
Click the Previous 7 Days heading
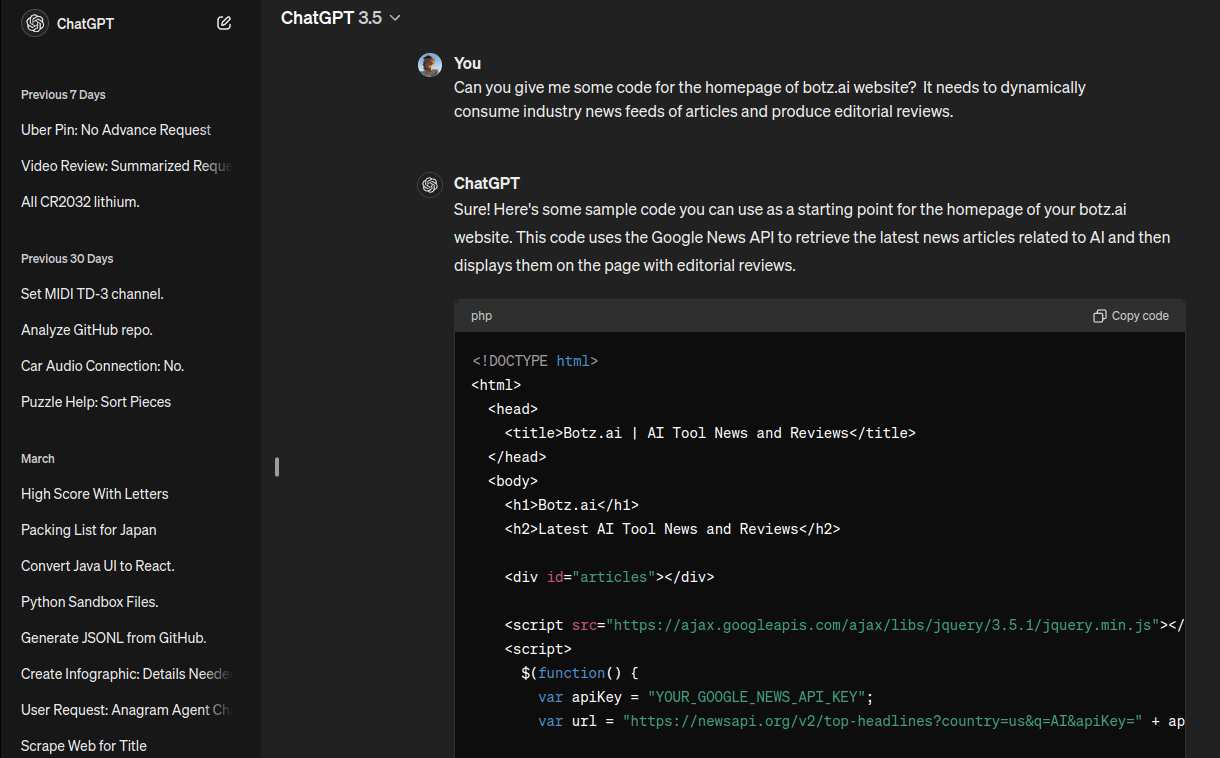click(x=63, y=95)
